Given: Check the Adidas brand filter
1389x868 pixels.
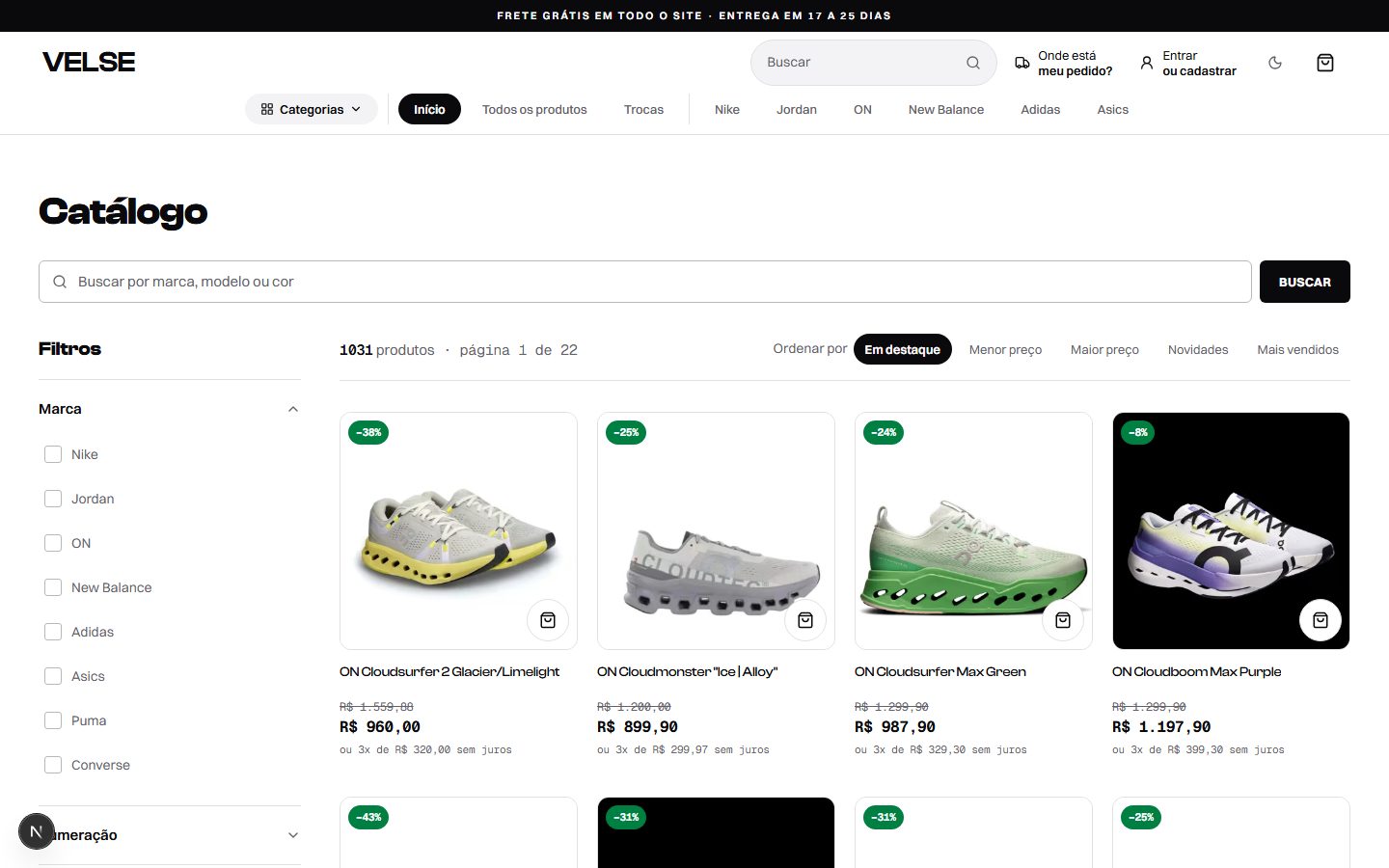Looking at the screenshot, I should click(53, 632).
